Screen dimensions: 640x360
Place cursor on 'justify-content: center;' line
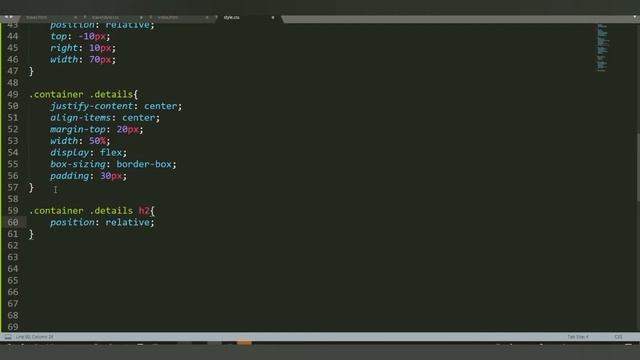[116, 106]
